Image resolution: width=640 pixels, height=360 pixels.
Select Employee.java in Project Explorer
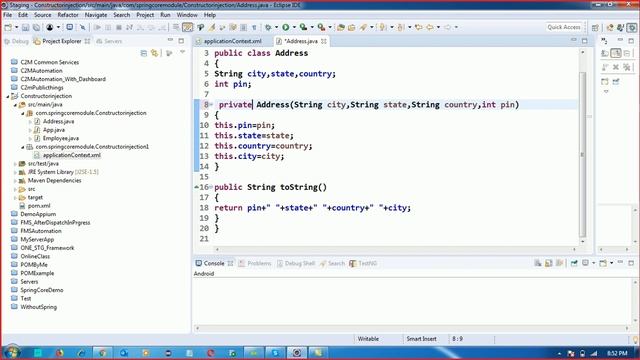tap(61, 138)
